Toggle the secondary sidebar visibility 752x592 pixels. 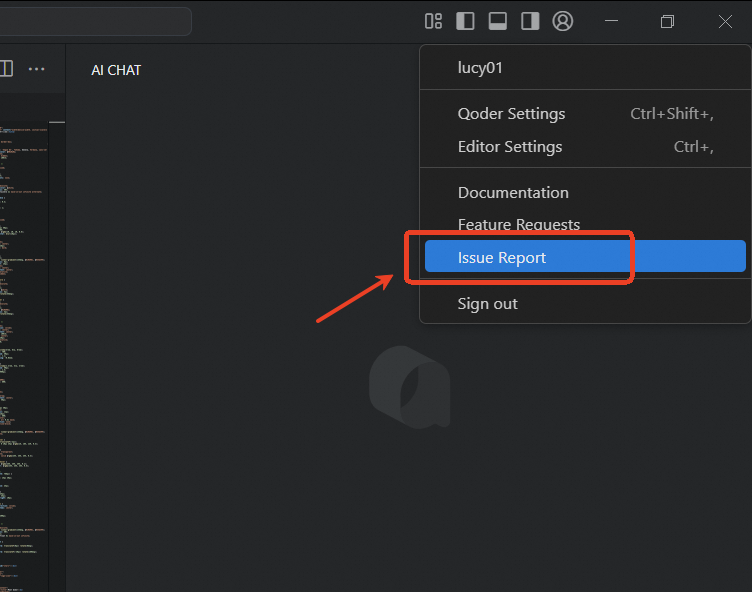[x=530, y=21]
